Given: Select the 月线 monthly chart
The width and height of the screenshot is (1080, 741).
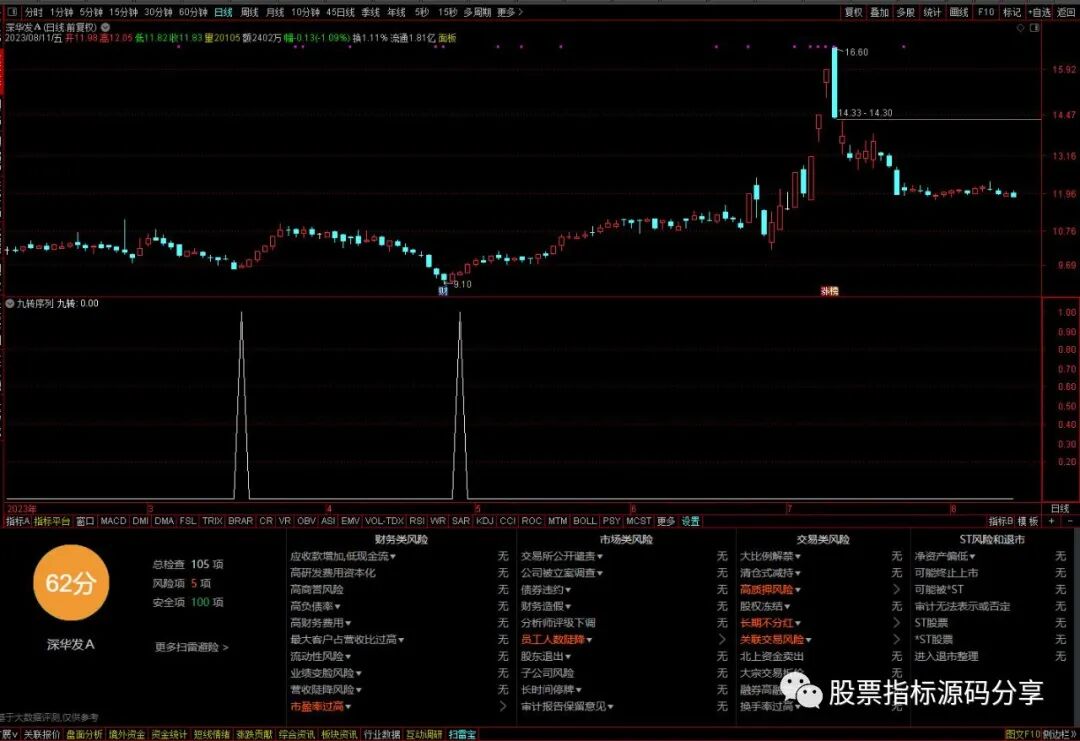Looking at the screenshot, I should 275,12.
